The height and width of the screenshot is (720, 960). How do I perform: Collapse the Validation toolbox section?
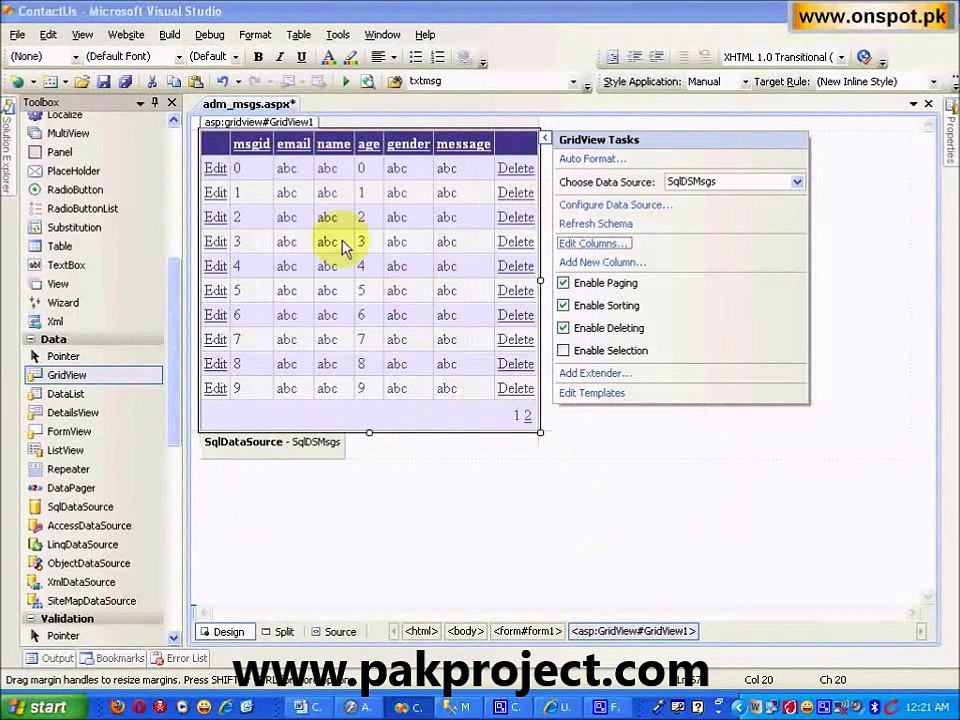tap(31, 618)
